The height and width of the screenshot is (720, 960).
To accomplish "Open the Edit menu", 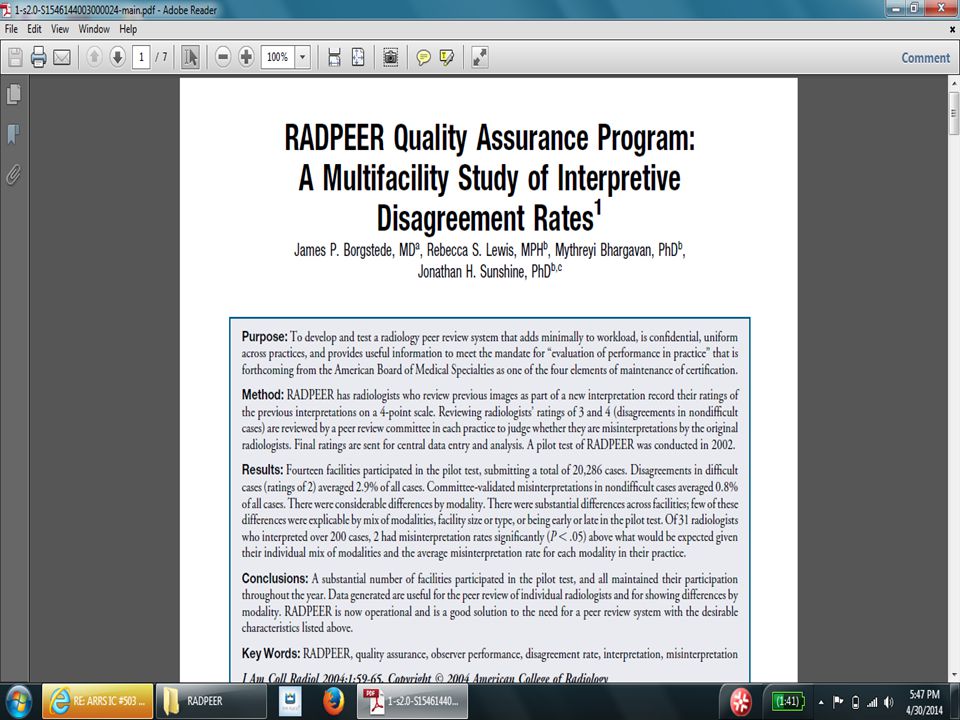I will (34, 29).
